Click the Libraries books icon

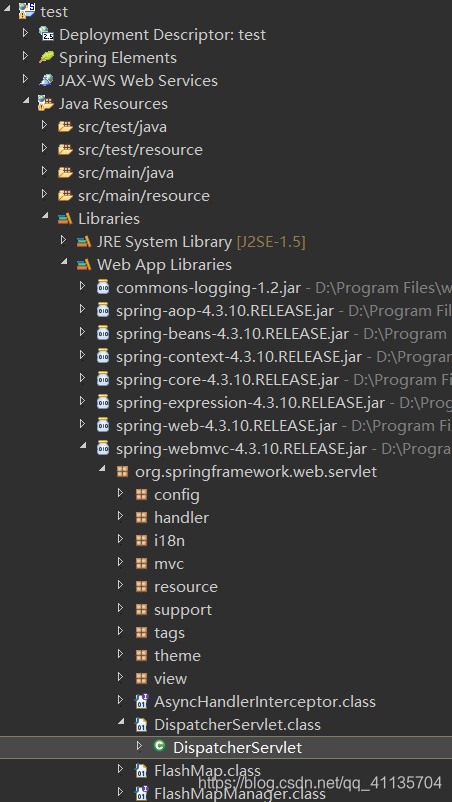pos(65,219)
